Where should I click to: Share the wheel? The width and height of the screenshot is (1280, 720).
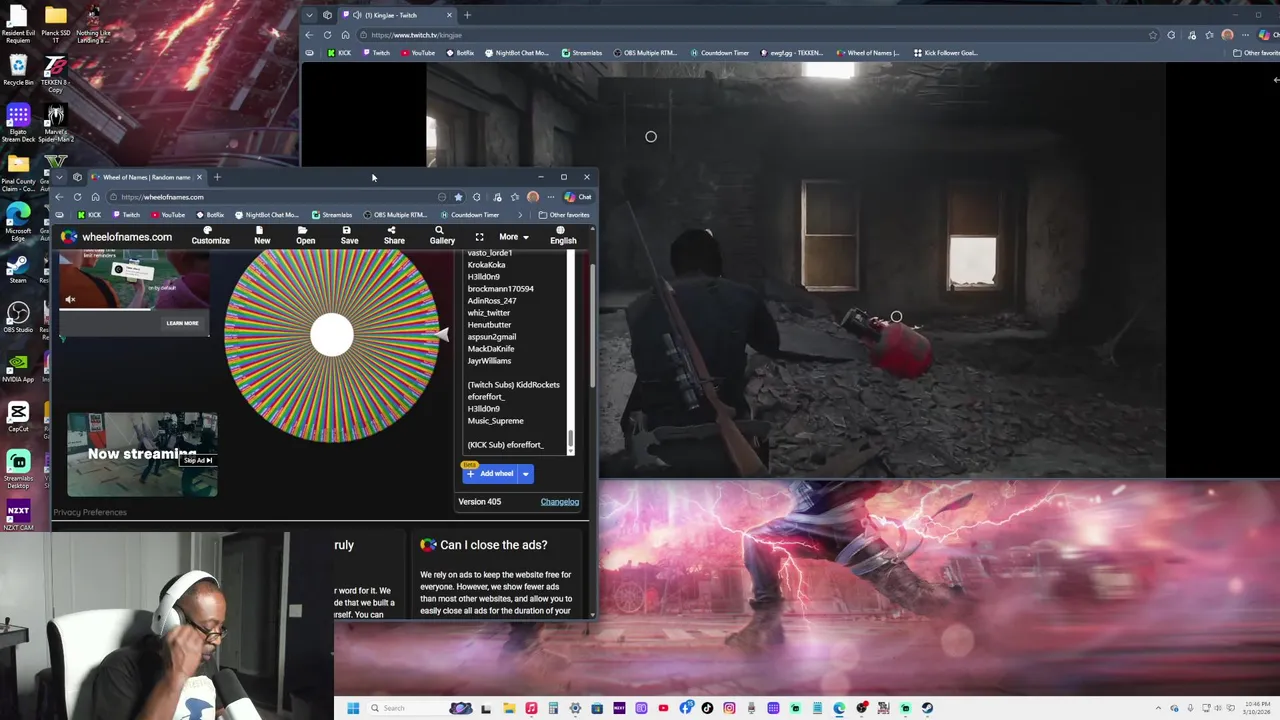(x=394, y=235)
